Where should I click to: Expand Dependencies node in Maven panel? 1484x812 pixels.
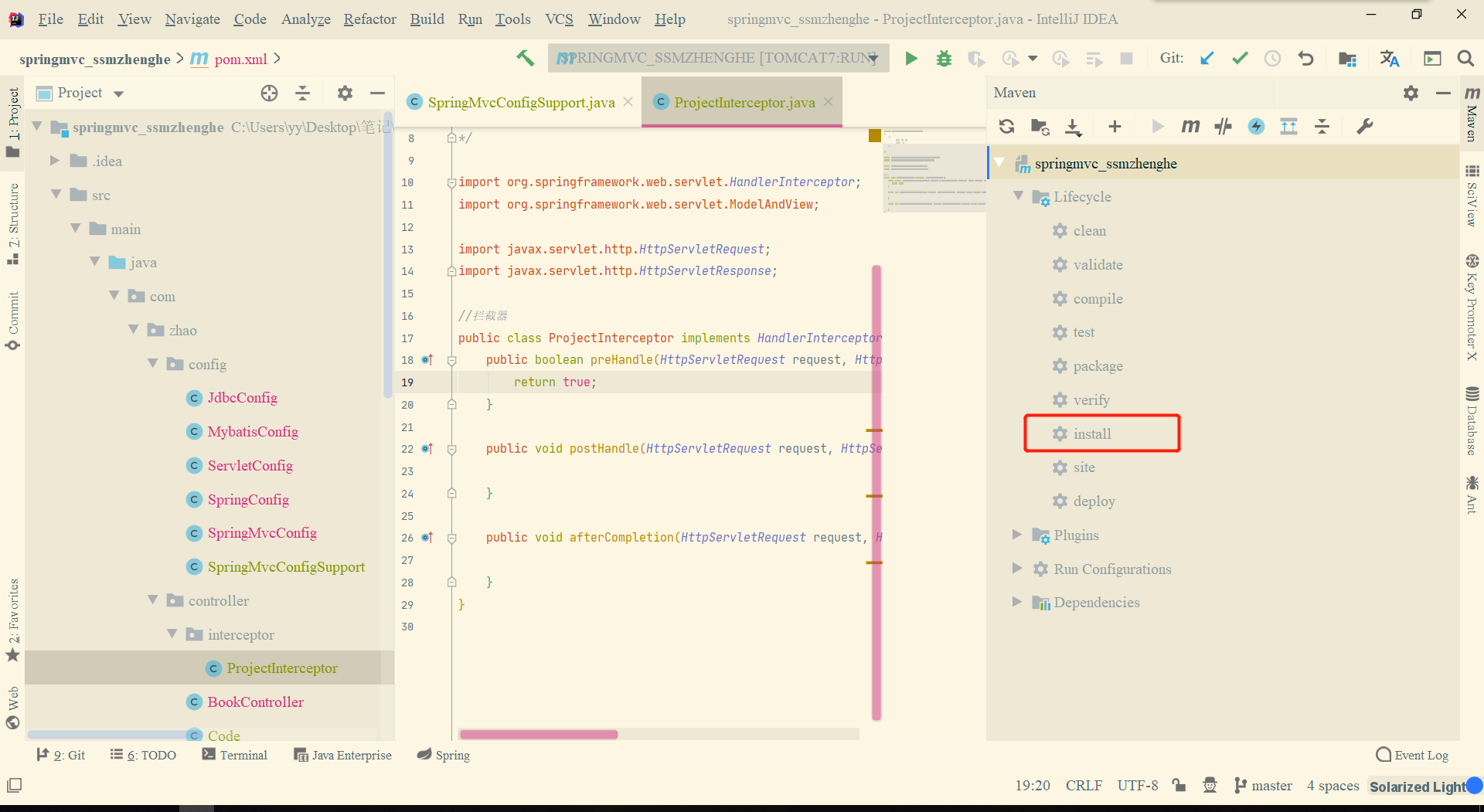(1017, 602)
